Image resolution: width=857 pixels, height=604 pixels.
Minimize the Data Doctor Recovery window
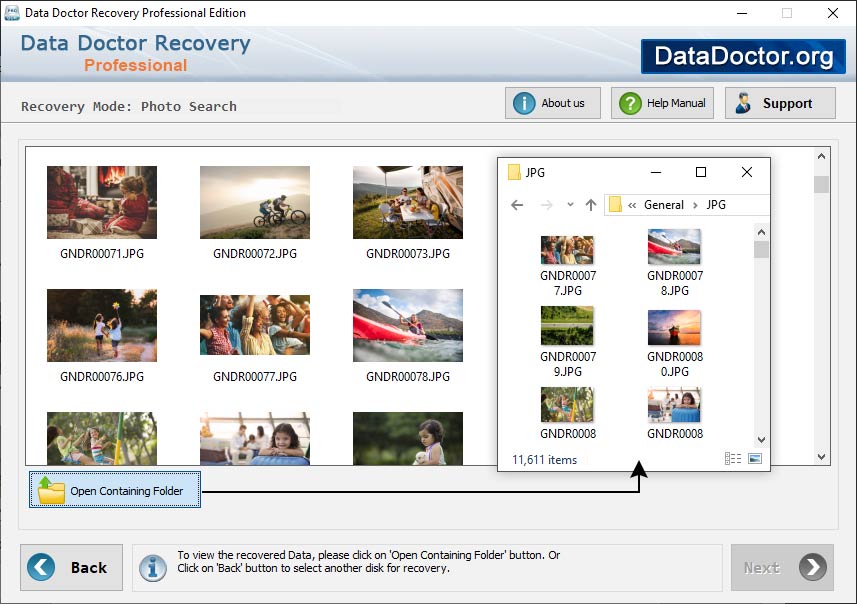point(742,13)
